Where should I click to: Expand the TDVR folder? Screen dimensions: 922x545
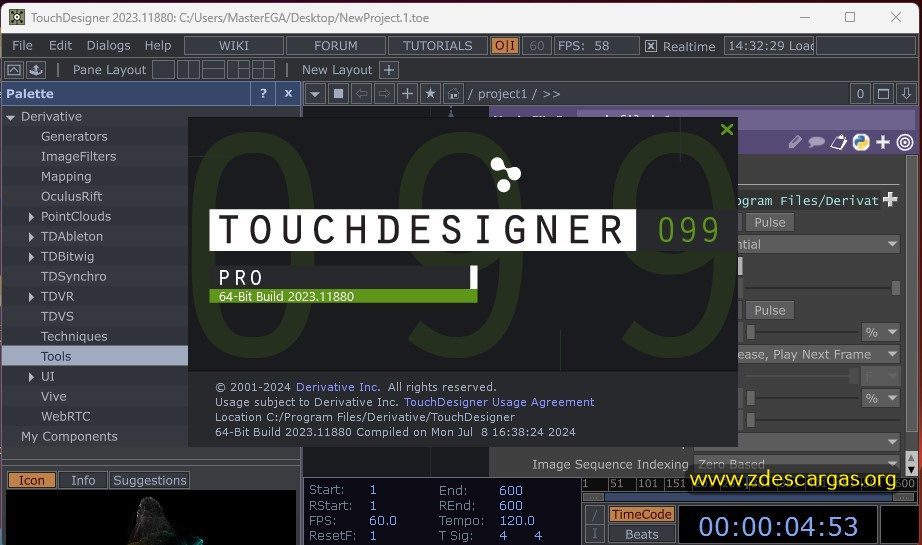[x=31, y=297]
